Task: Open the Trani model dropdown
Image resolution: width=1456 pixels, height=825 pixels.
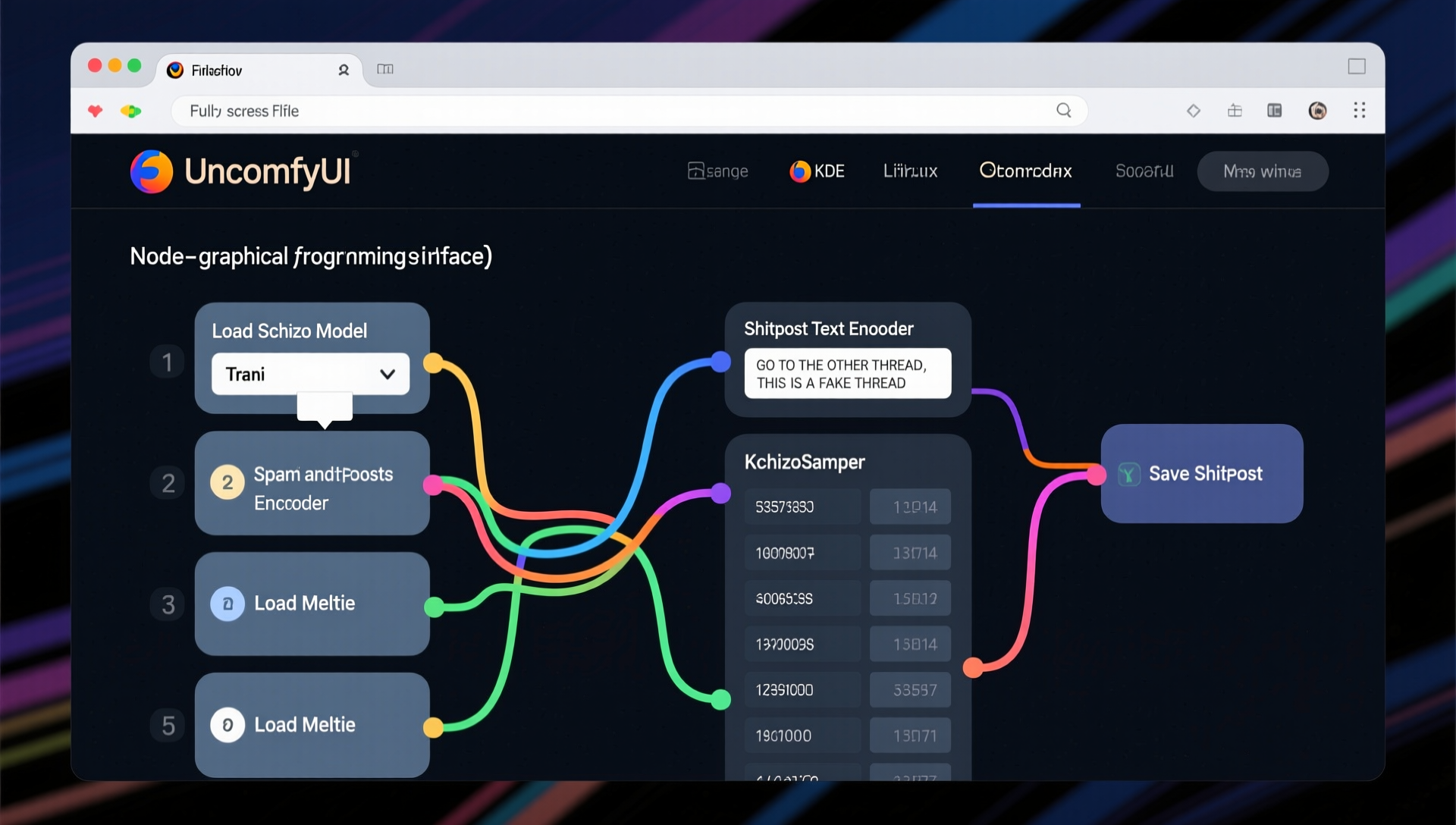Action: click(x=303, y=374)
